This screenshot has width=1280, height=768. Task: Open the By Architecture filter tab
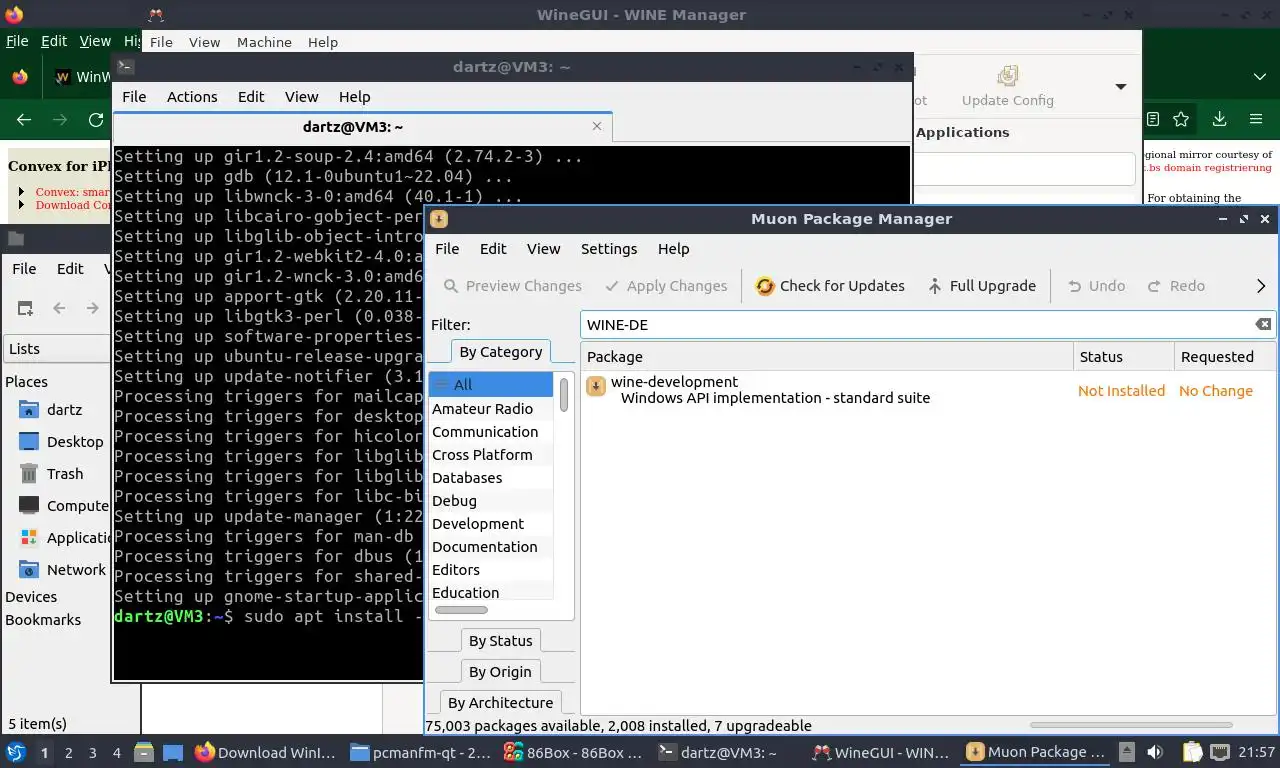(x=500, y=703)
